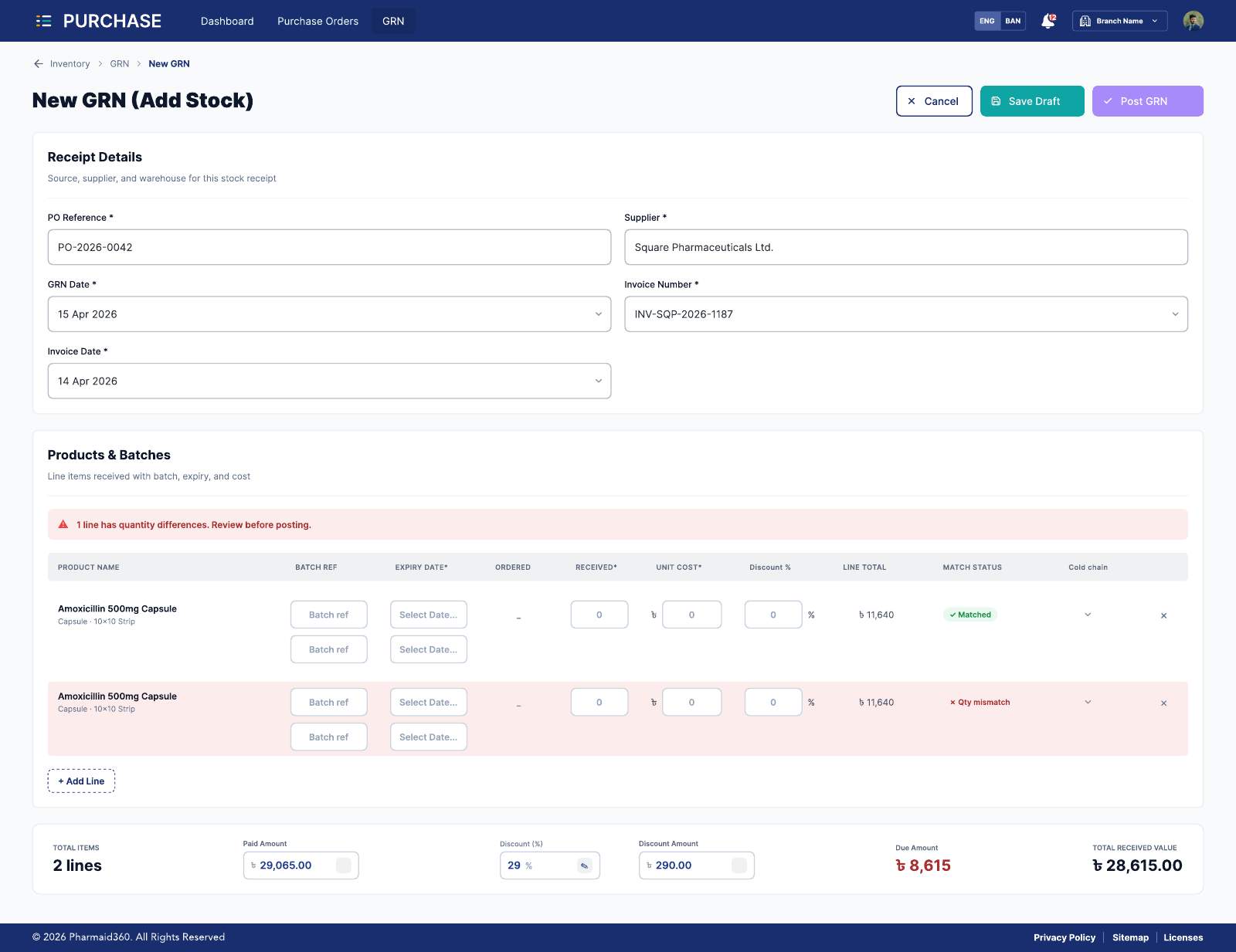Viewport: 1236px width, 952px height.
Task: Click the Cold chain column header
Action: (x=1088, y=567)
